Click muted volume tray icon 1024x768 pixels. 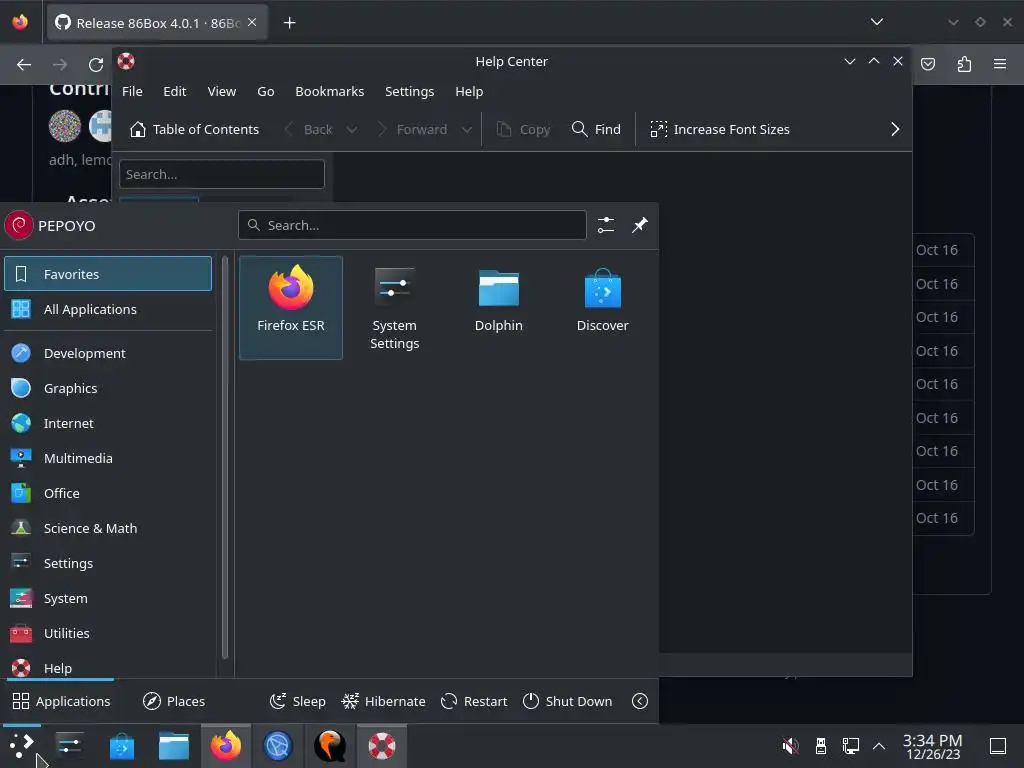[790, 745]
